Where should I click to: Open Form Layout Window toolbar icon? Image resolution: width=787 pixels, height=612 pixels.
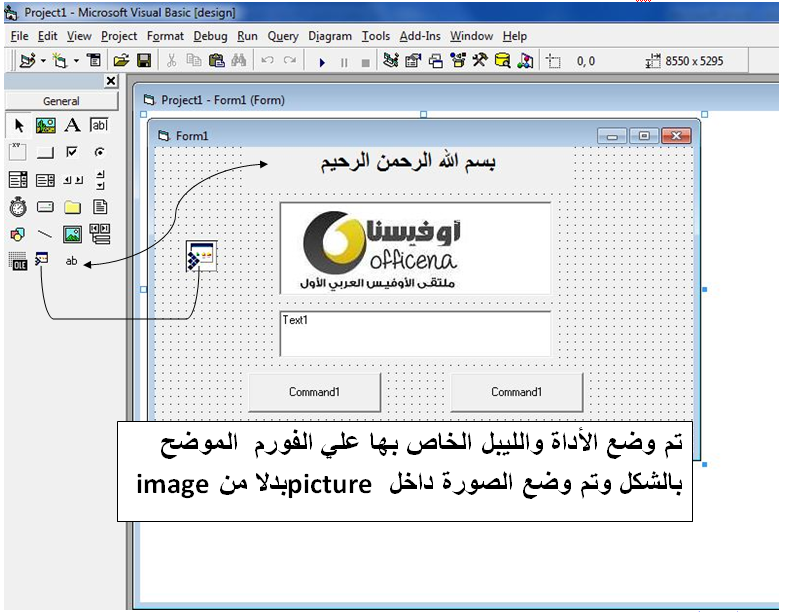[x=436, y=61]
